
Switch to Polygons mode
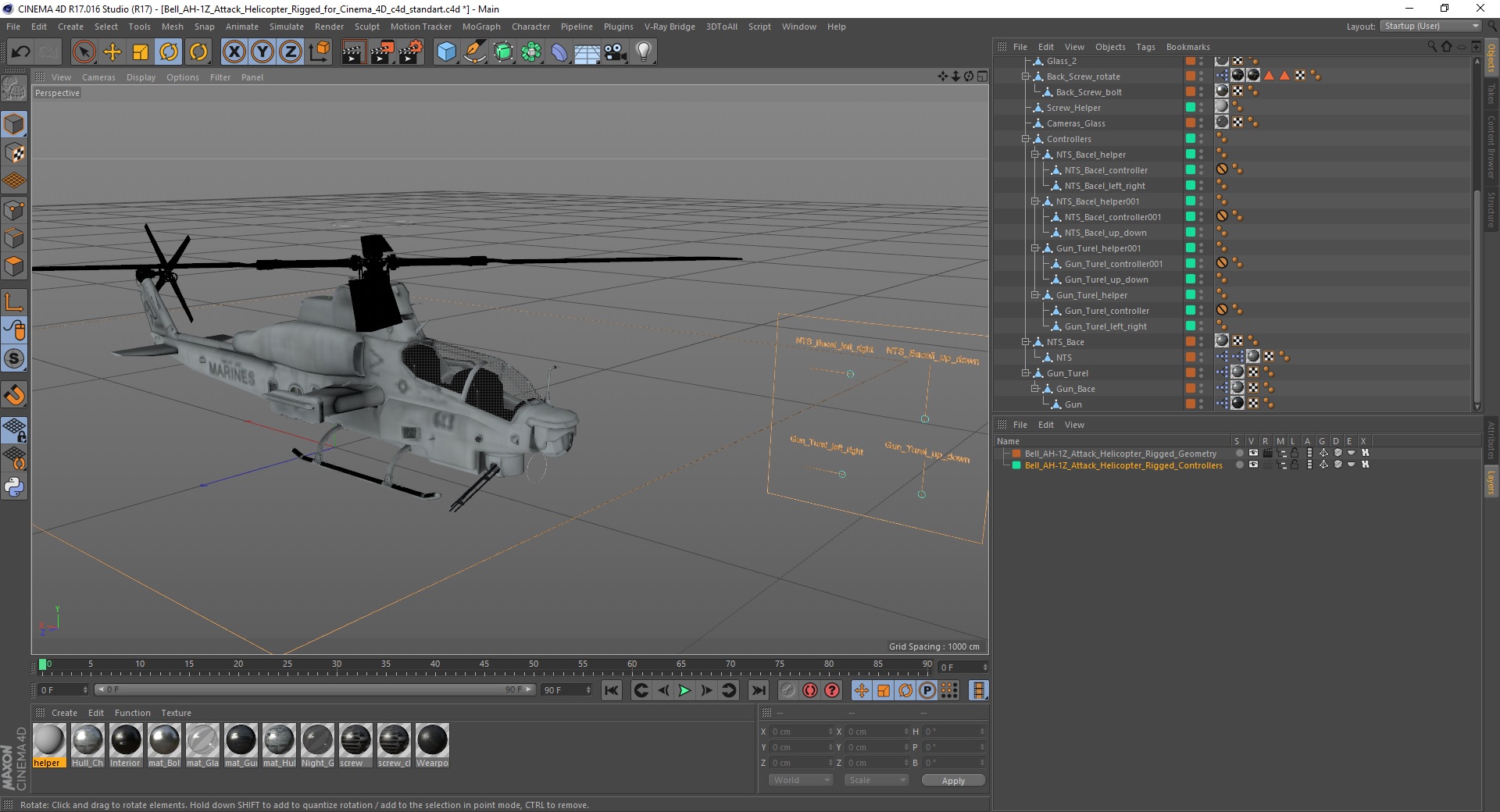pyautogui.click(x=14, y=266)
